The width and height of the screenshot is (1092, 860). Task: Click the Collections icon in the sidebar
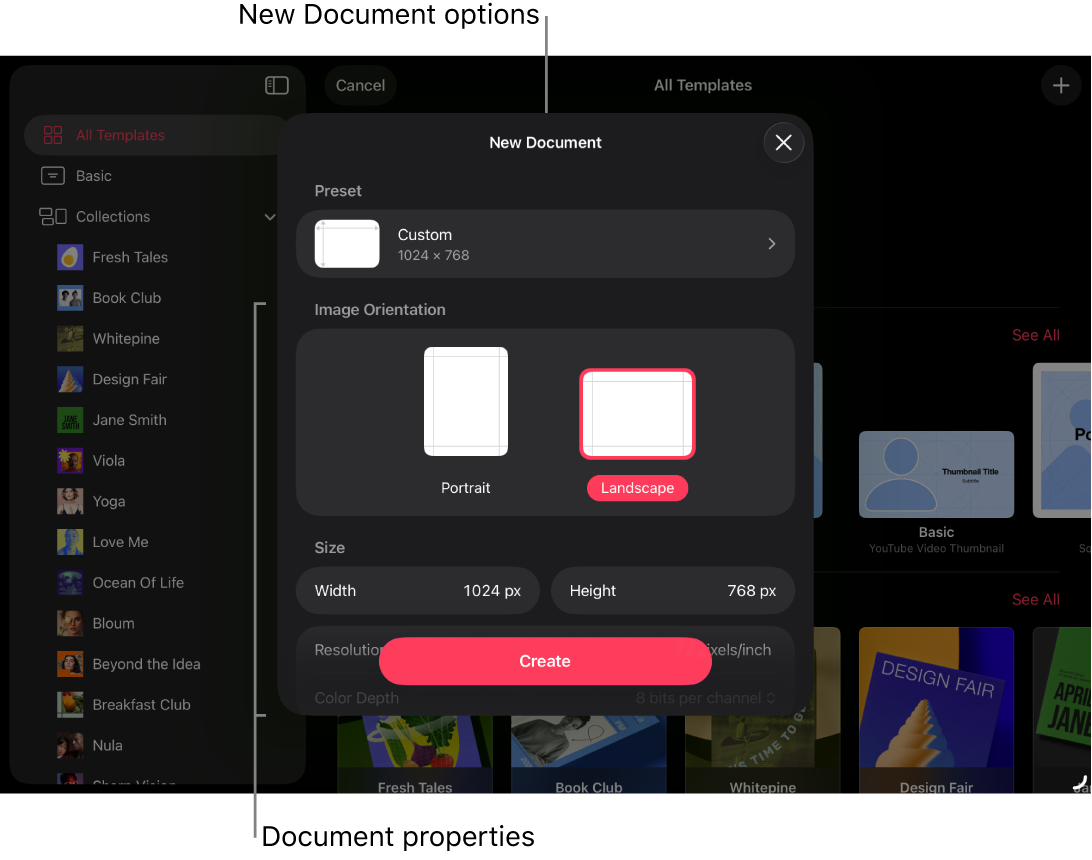click(53, 216)
